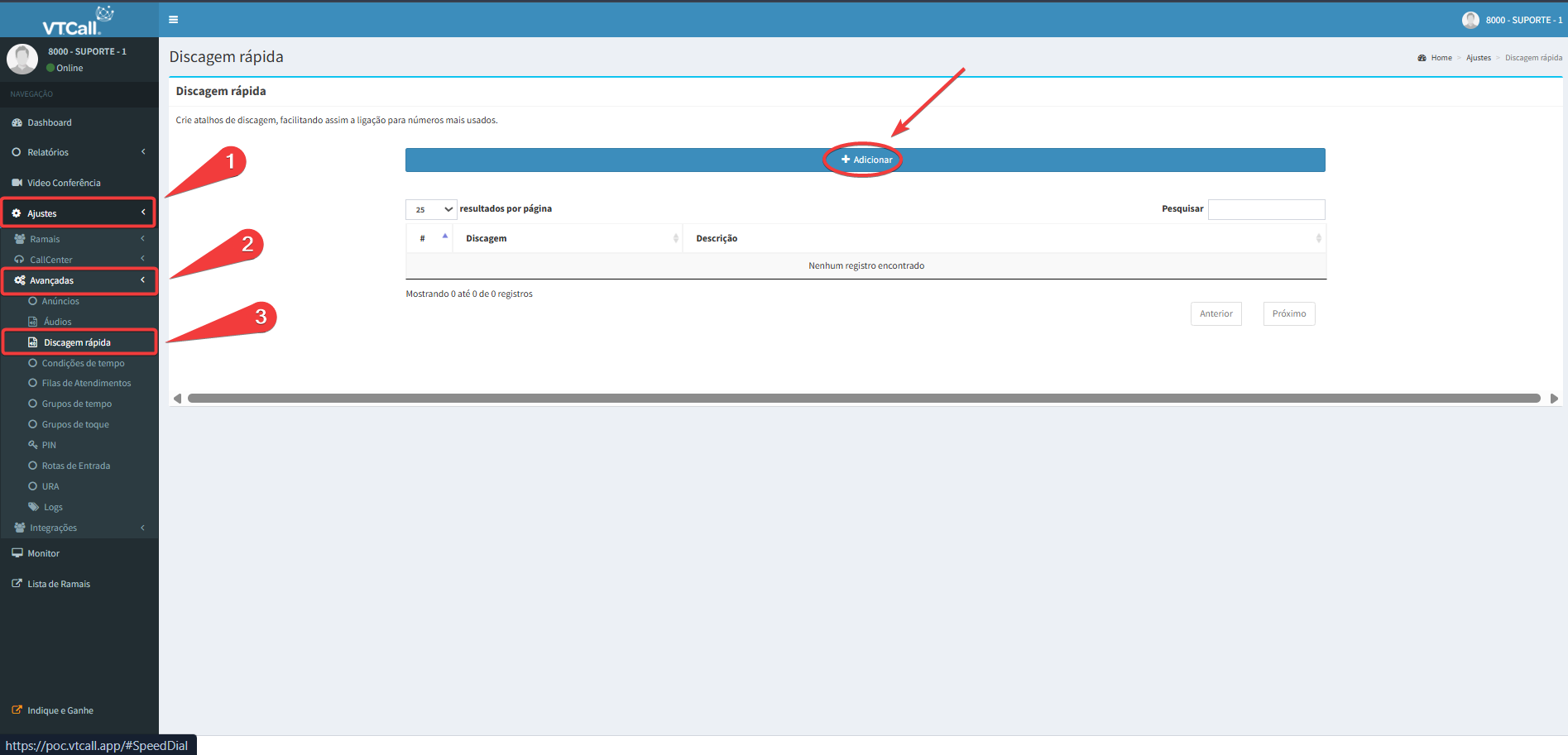Click the Home breadcrumb link
Screen dimensions: 1568x755
tap(1441, 58)
